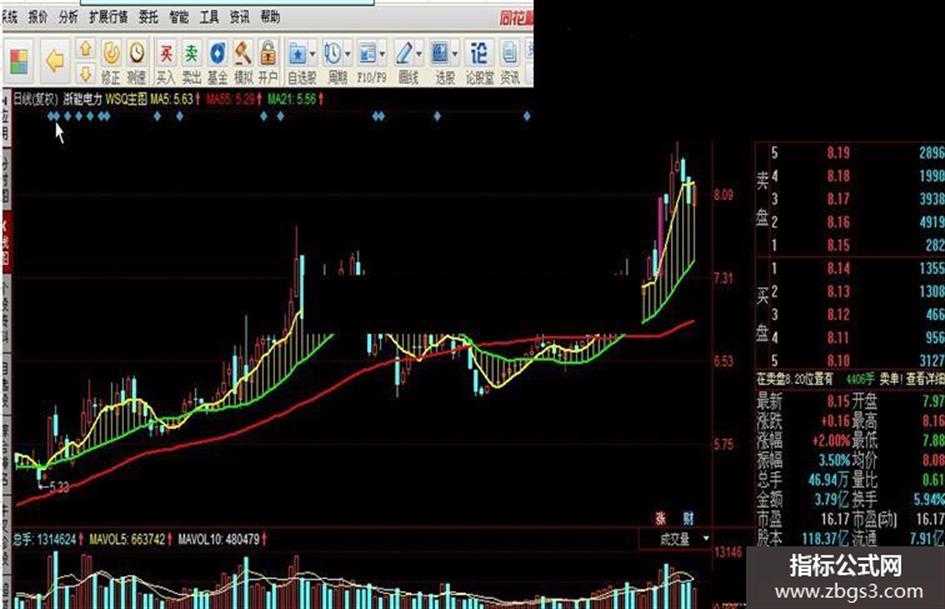Click sell level 2 price 8.16
Viewport: 945px width, 609px height.
pyautogui.click(x=838, y=222)
